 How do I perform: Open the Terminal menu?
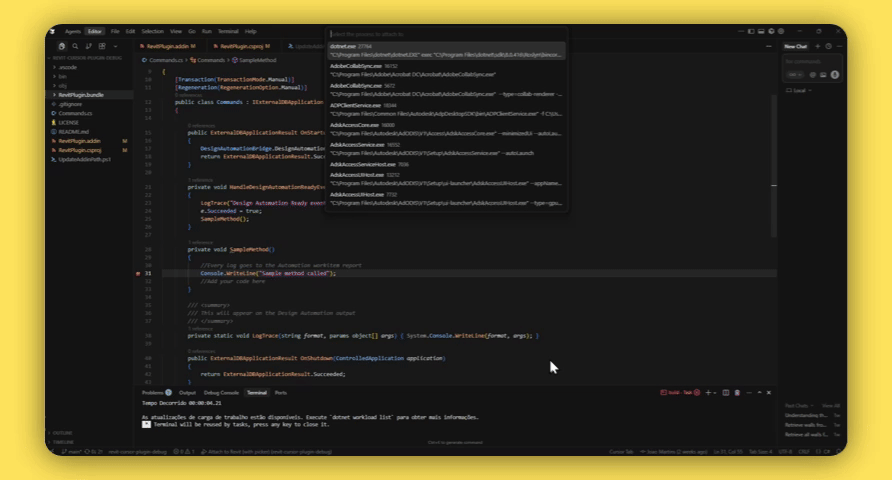(228, 31)
